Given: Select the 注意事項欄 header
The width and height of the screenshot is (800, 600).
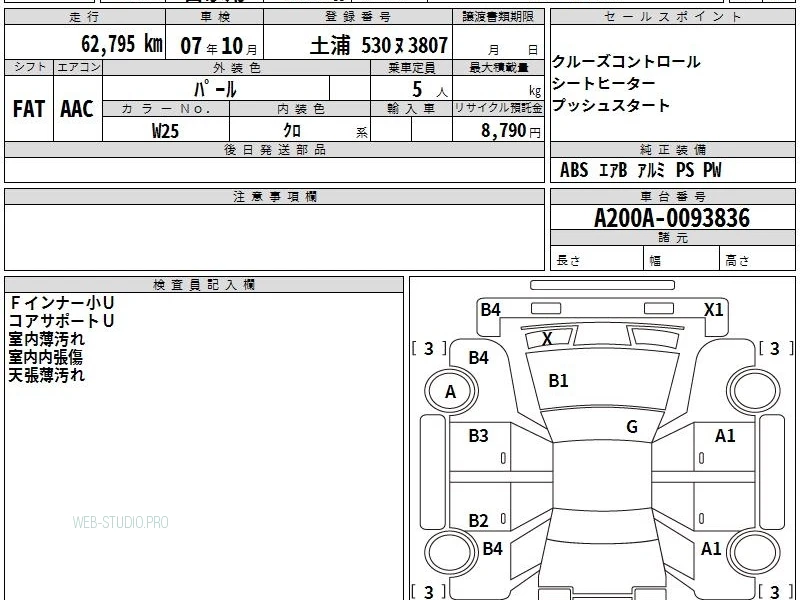Looking at the screenshot, I should [x=274, y=196].
